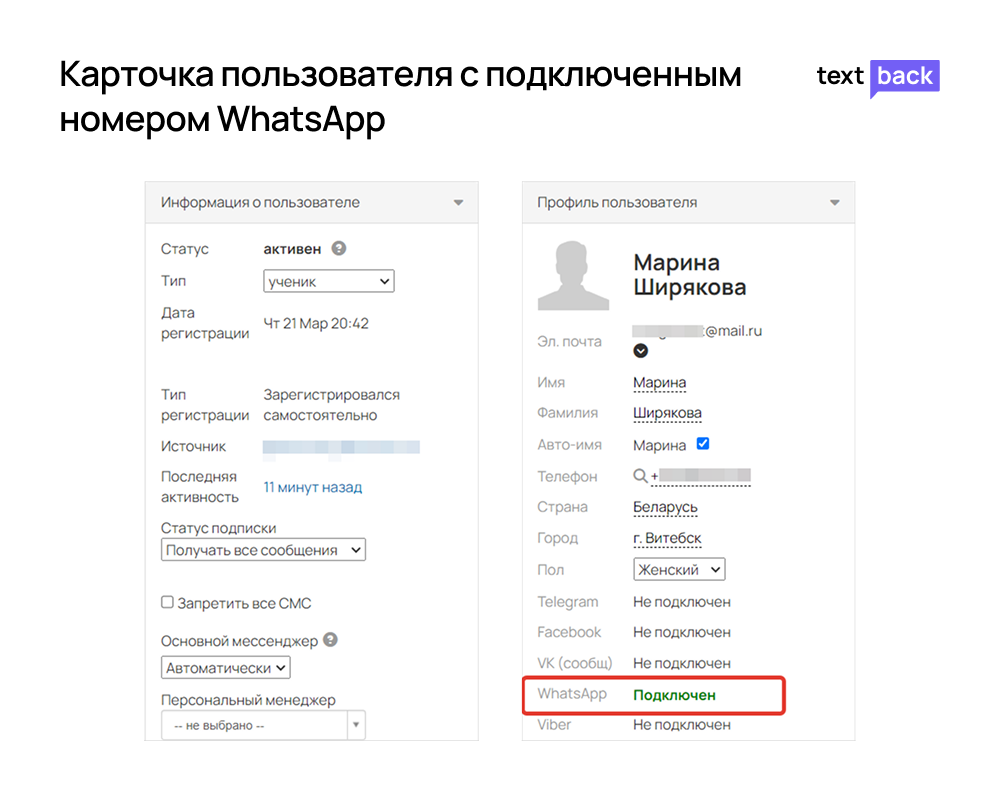The image size is (1000, 800).
Task: Click the 11 минут назад activity link
Action: (312, 487)
